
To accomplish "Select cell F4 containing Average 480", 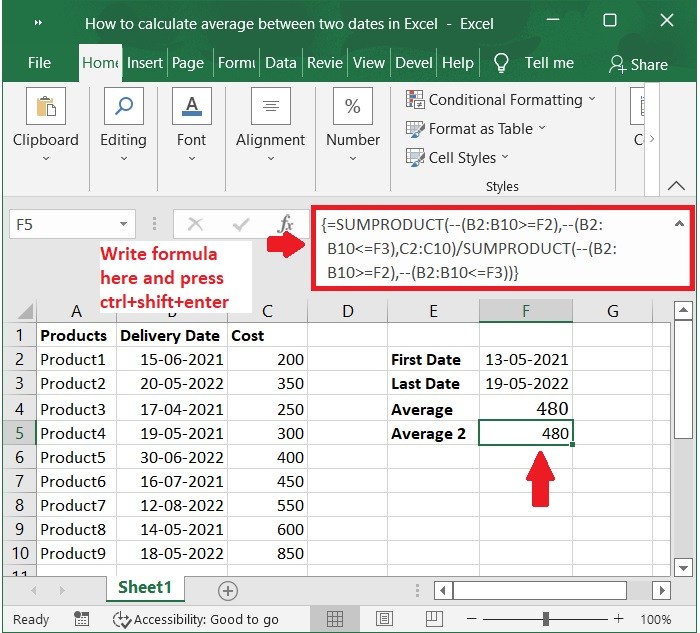I will coord(526,409).
